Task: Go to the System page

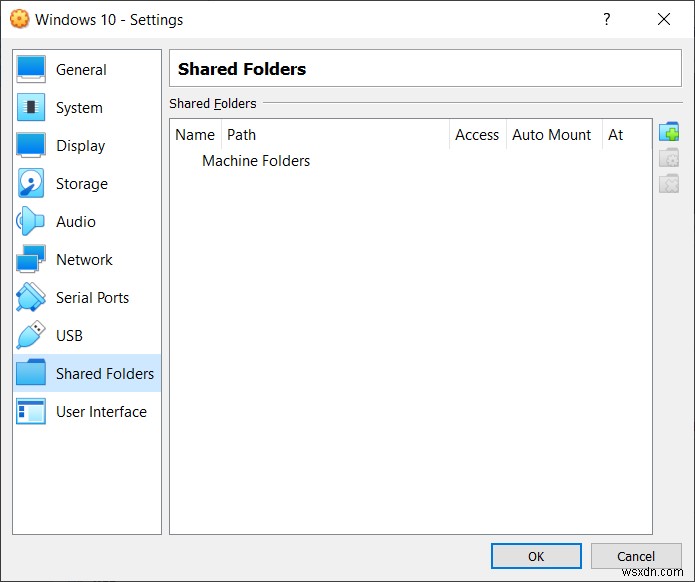Action: point(79,108)
